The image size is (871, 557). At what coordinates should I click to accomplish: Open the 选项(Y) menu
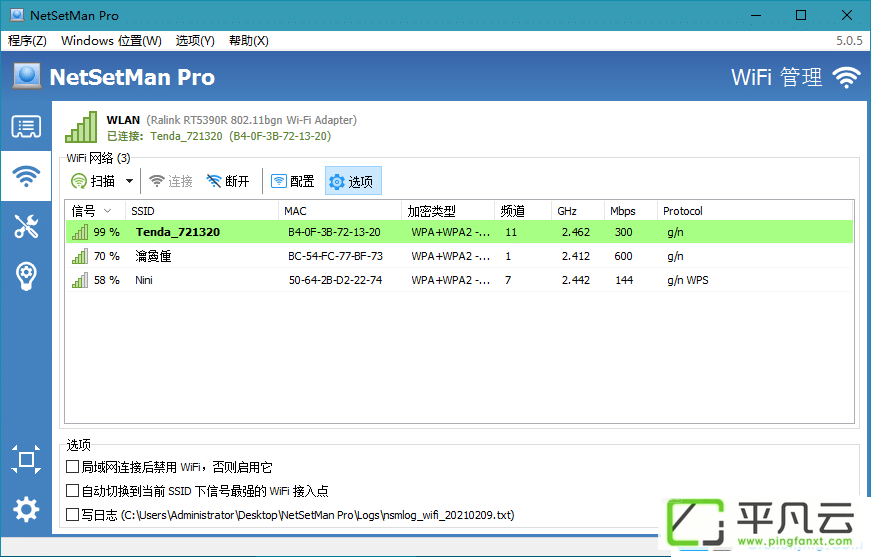tap(195, 41)
